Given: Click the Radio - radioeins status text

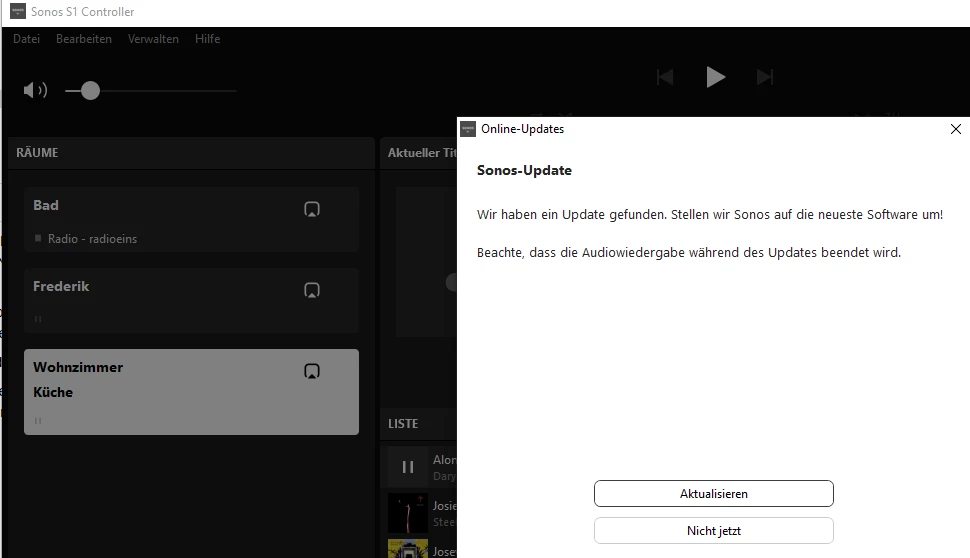Looking at the screenshot, I should [x=92, y=239].
